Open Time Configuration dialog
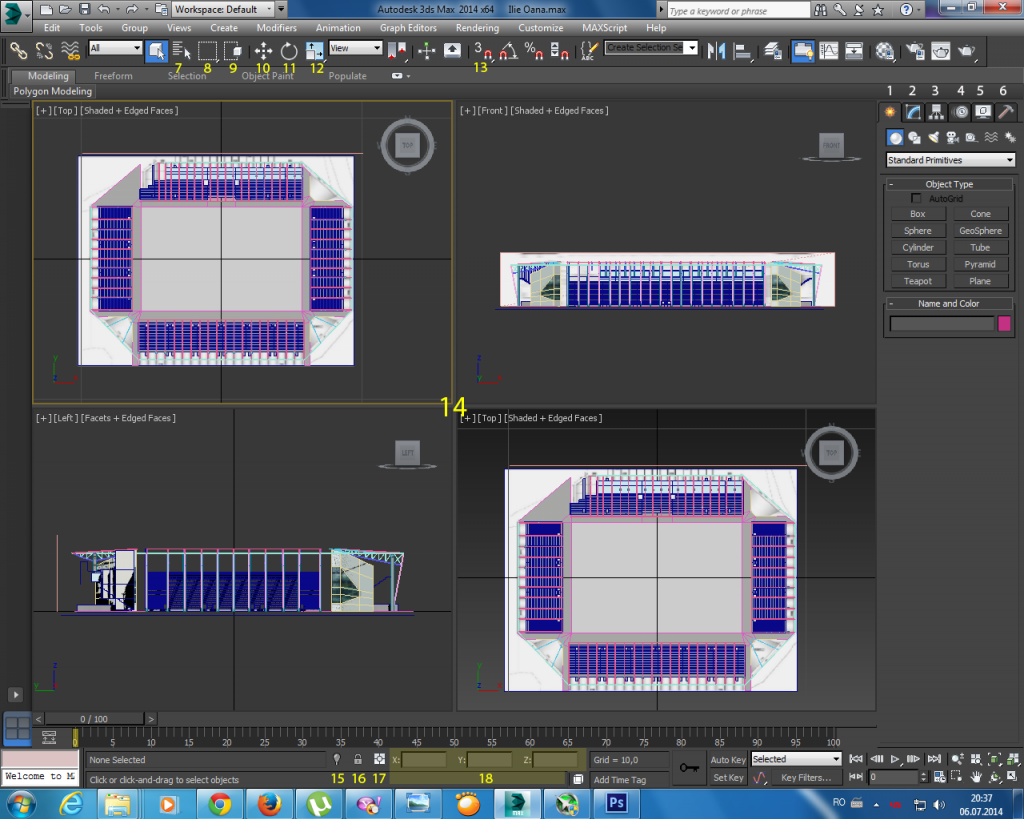 [939, 777]
